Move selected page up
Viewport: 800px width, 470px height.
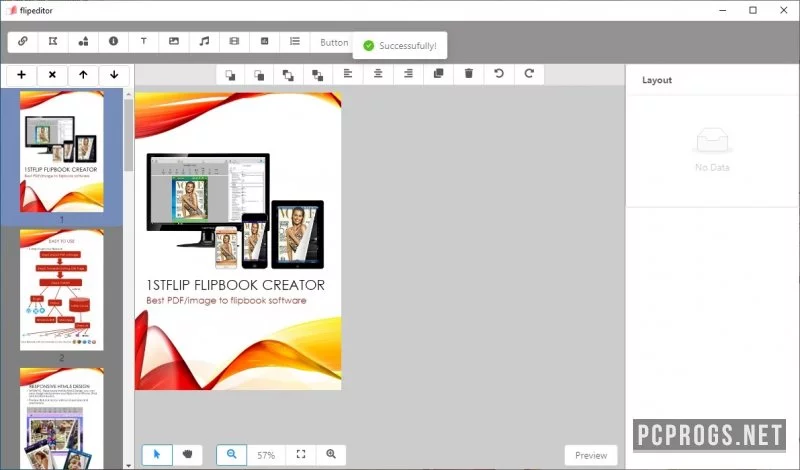[83, 75]
